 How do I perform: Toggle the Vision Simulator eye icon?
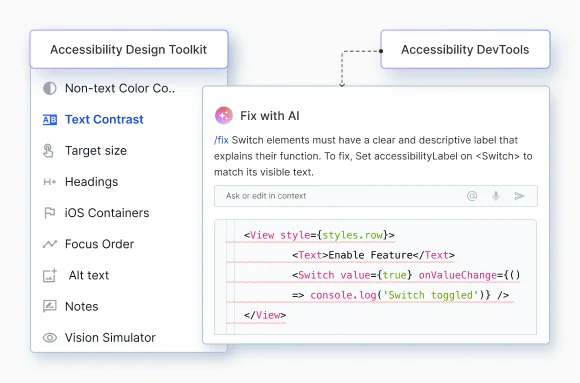(x=50, y=337)
